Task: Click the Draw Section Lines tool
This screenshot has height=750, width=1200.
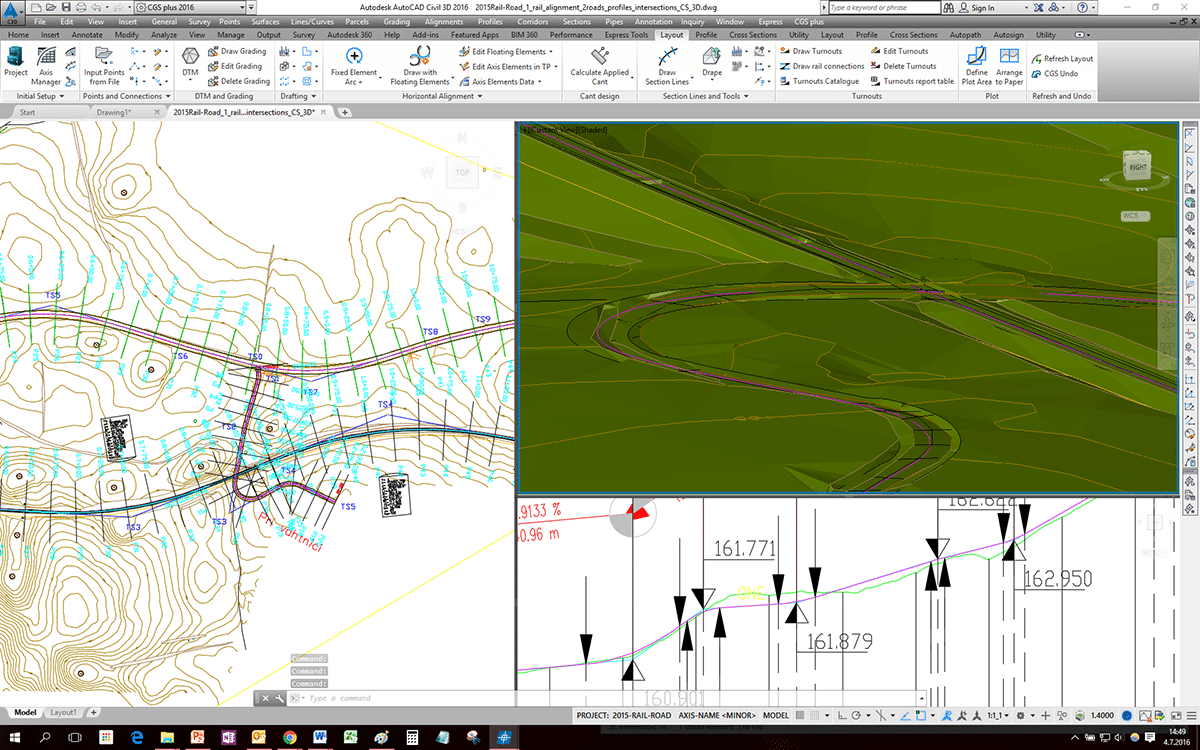Action: tap(667, 64)
